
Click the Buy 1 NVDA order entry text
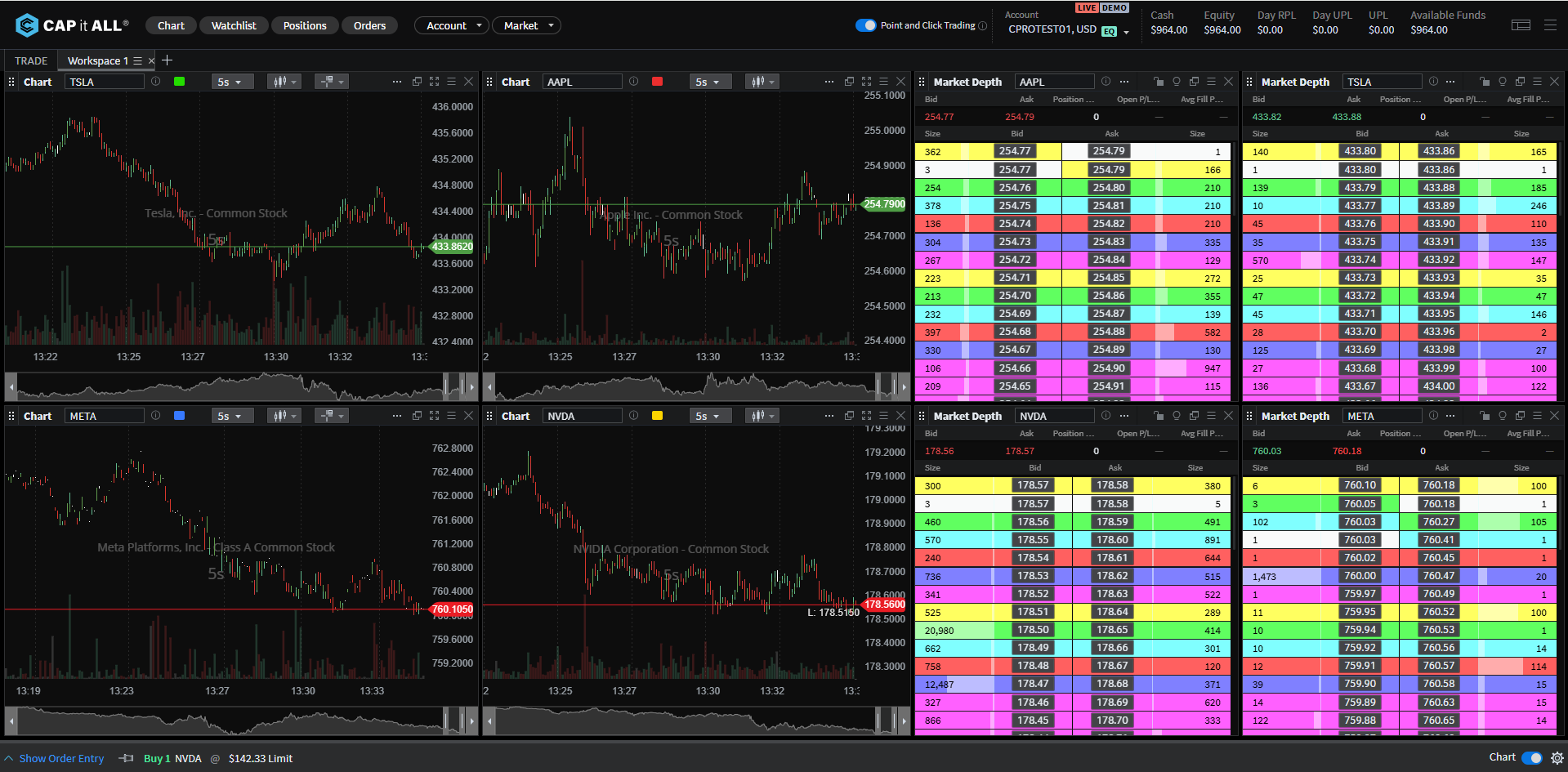[172, 758]
